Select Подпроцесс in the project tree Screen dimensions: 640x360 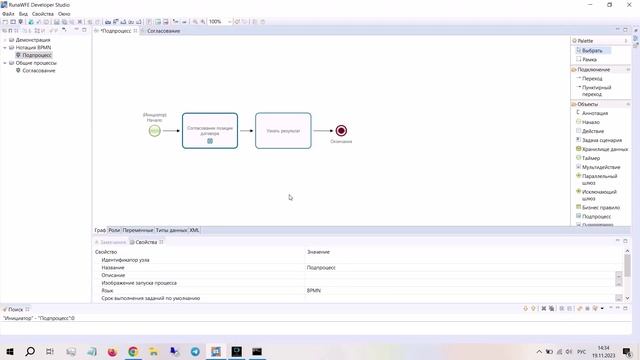(x=36, y=55)
